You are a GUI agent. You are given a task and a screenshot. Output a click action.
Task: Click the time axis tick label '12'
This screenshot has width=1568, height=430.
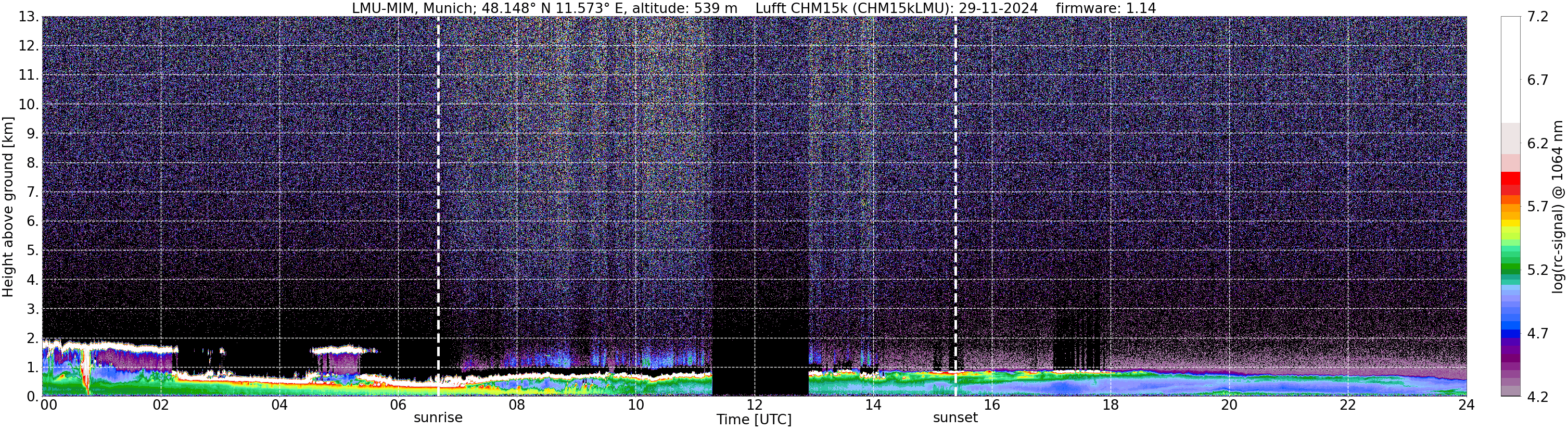[754, 406]
